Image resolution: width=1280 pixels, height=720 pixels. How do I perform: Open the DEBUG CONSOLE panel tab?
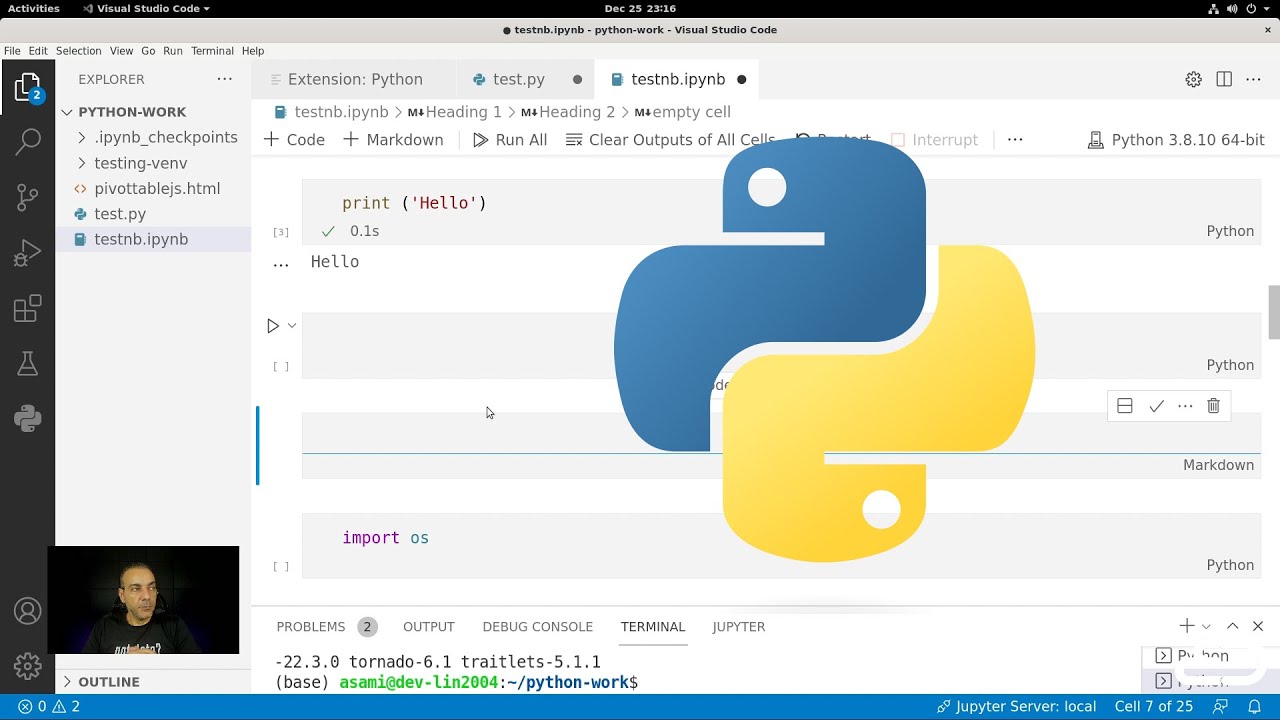point(538,626)
